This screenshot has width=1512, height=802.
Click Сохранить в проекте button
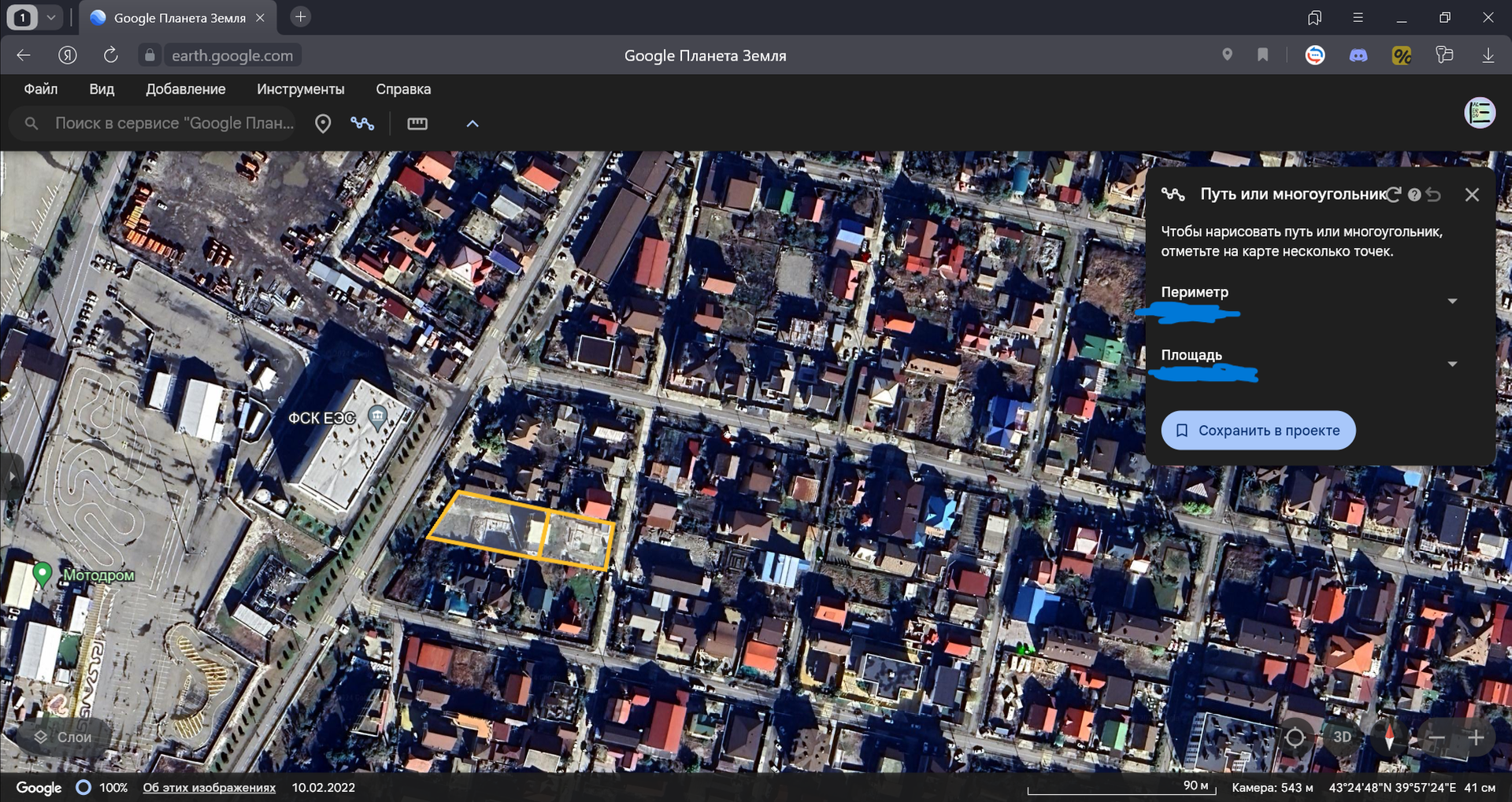pos(1258,431)
